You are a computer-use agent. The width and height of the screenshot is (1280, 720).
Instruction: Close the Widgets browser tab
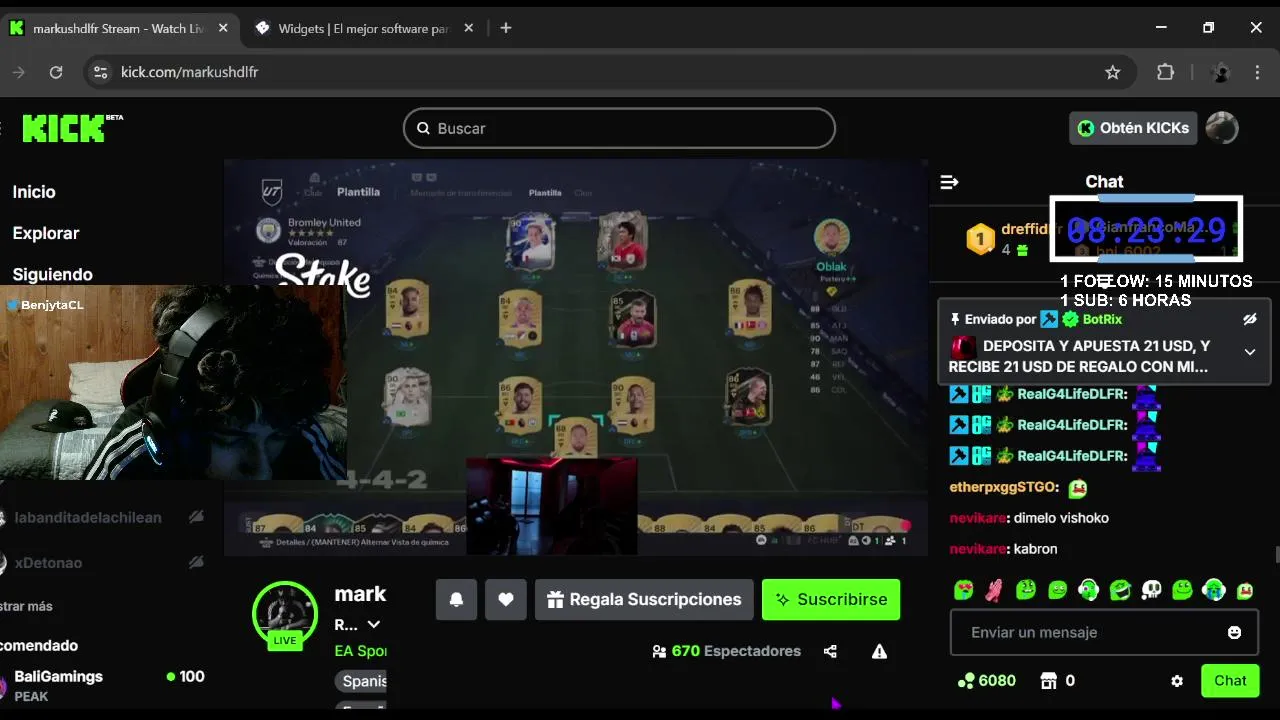[469, 28]
